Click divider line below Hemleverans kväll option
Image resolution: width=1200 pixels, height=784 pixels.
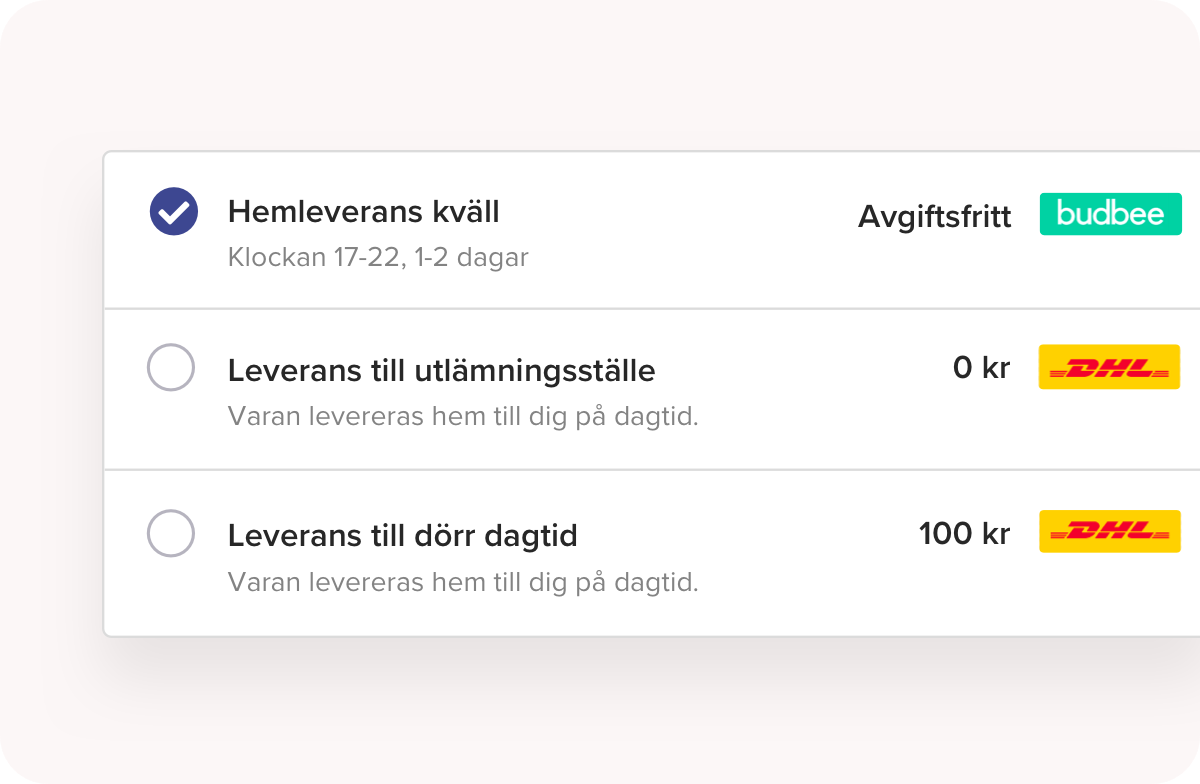(652, 308)
